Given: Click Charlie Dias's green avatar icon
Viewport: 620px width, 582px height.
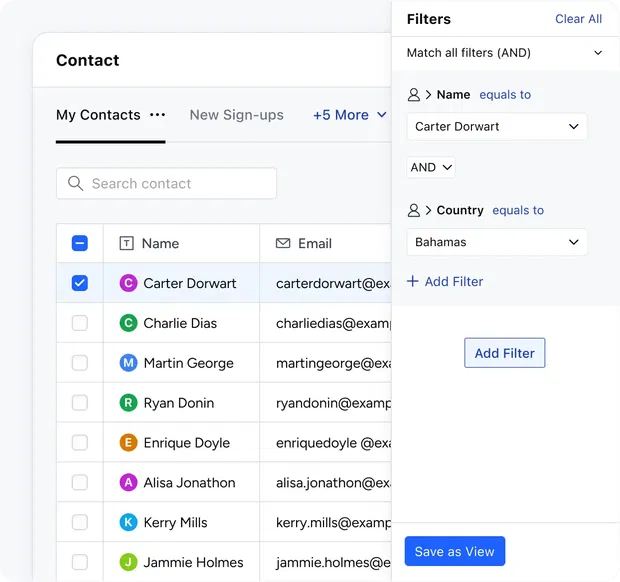Looking at the screenshot, I should (129, 323).
